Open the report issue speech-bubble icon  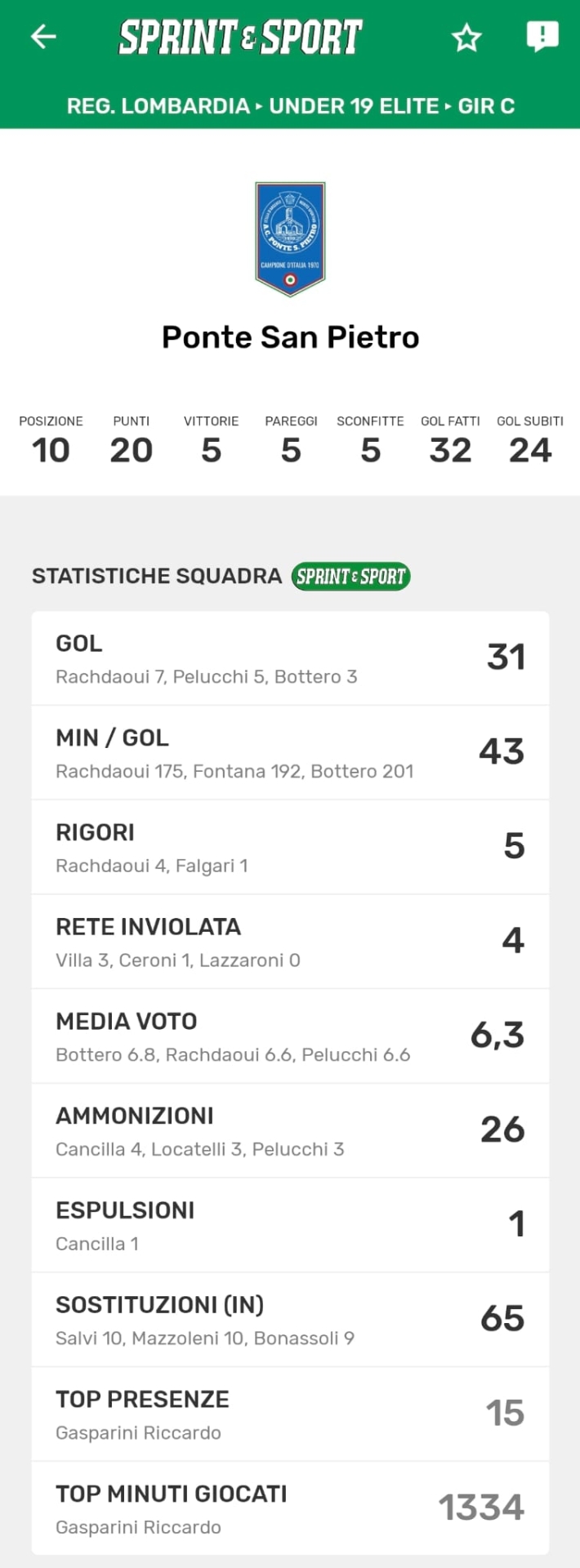(542, 37)
